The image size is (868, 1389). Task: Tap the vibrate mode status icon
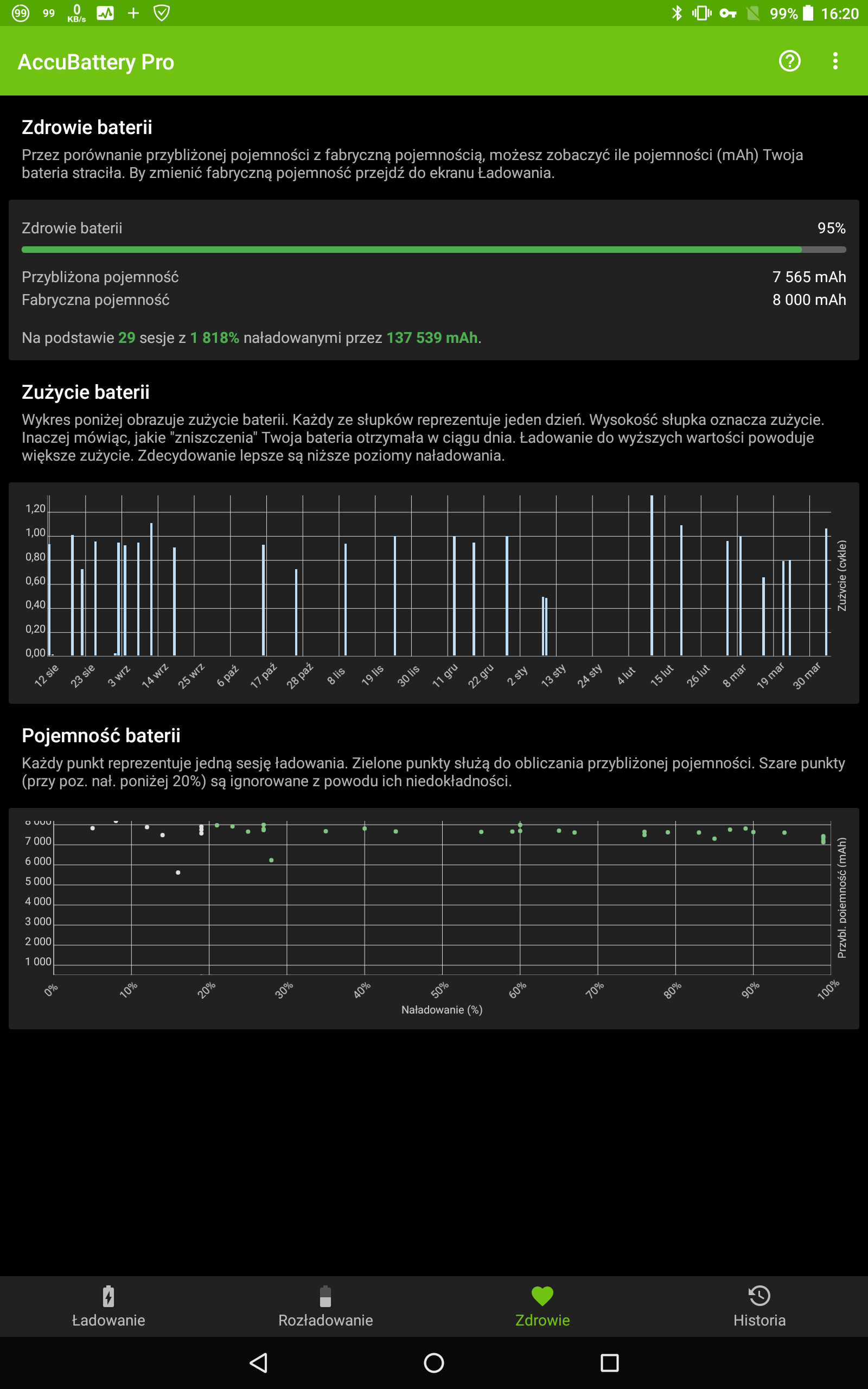click(701, 13)
